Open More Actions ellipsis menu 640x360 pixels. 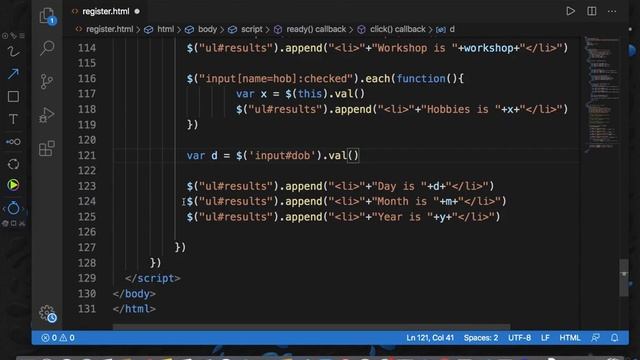point(612,11)
